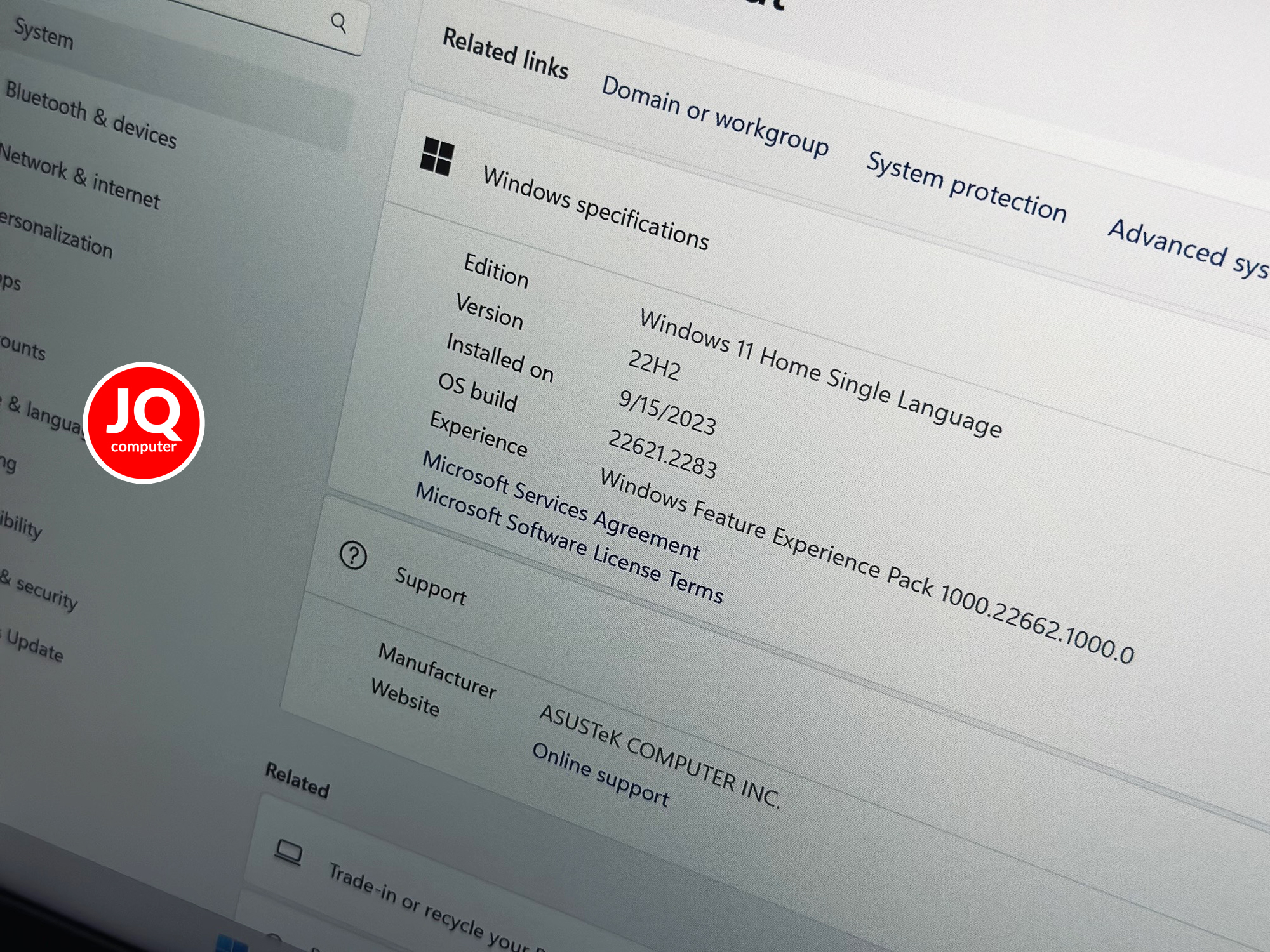
Task: Open the Domain or workgroup link
Action: 715,116
